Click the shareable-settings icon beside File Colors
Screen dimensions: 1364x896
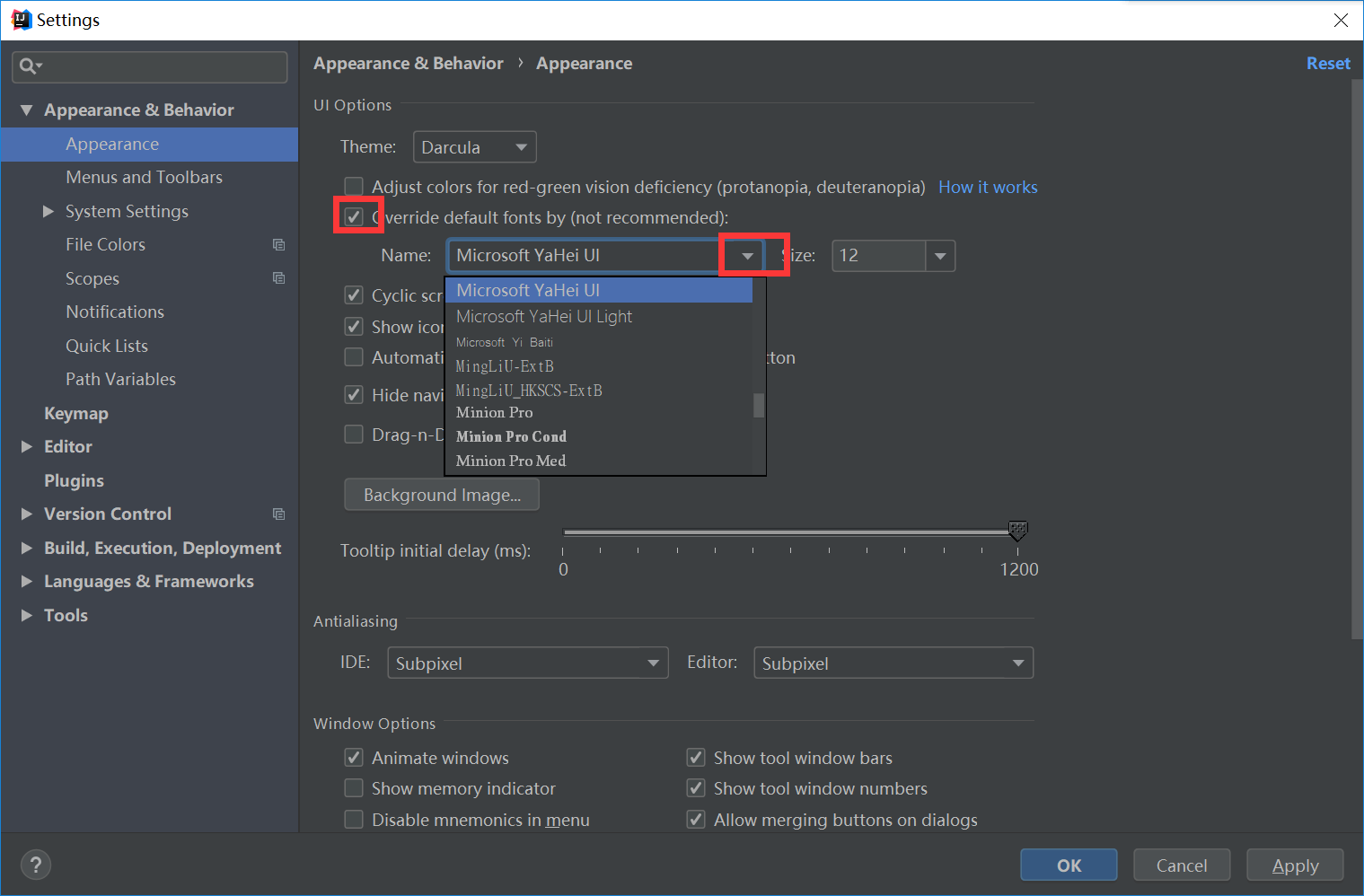click(278, 244)
